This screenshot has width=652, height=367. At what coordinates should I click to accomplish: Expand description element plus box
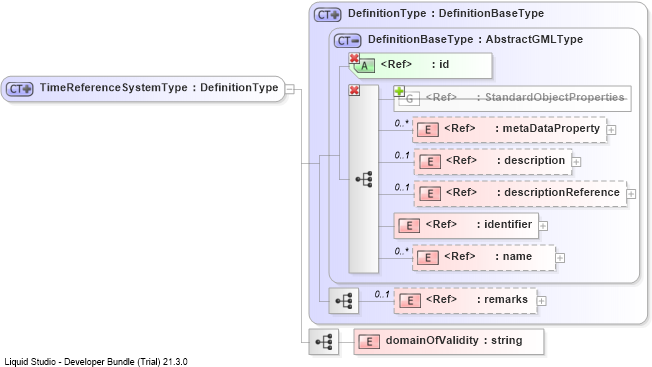point(576,162)
